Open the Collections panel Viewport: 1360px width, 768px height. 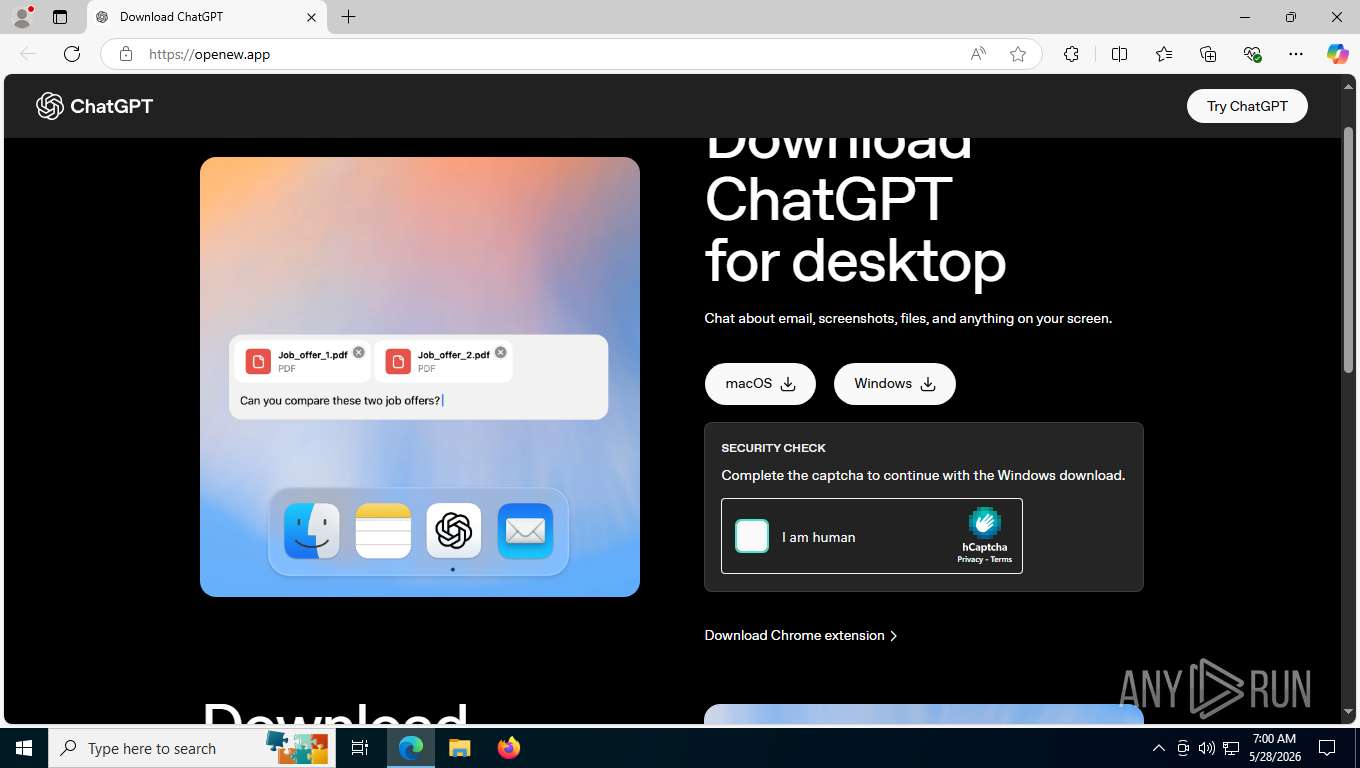(x=1208, y=54)
